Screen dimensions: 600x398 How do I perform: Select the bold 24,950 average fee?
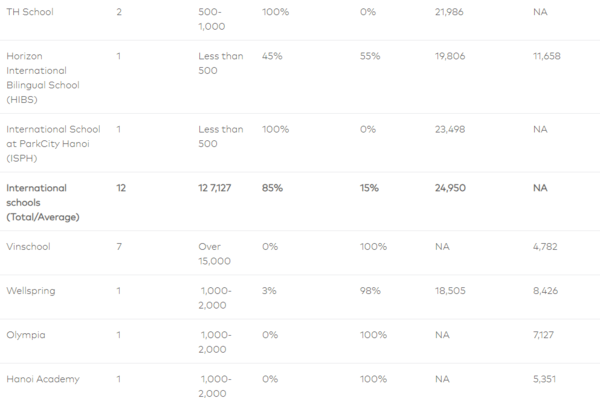pos(450,188)
